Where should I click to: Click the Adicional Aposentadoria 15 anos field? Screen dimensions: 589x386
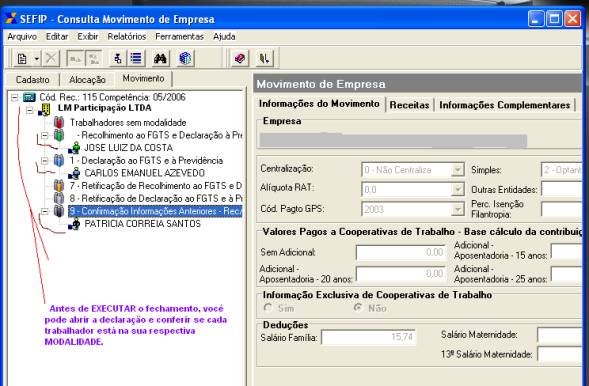point(566,251)
